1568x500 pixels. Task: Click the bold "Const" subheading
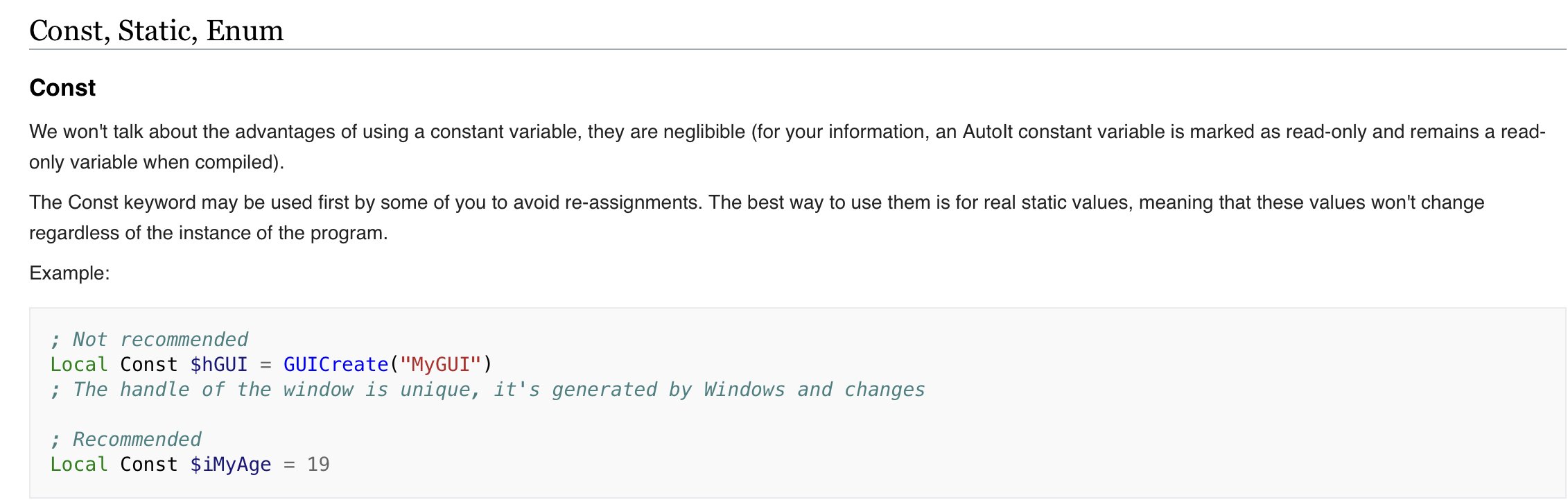pyautogui.click(x=62, y=88)
